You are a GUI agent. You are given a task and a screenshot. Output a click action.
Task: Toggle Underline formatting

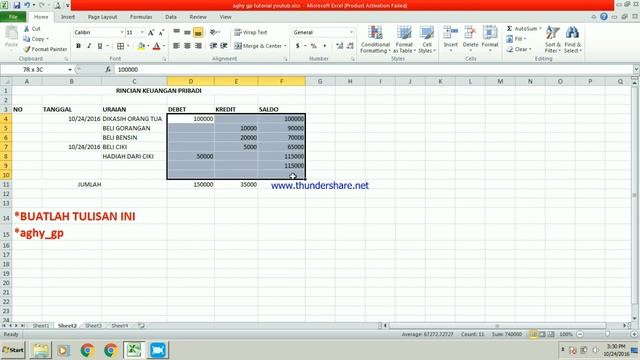tap(100, 46)
